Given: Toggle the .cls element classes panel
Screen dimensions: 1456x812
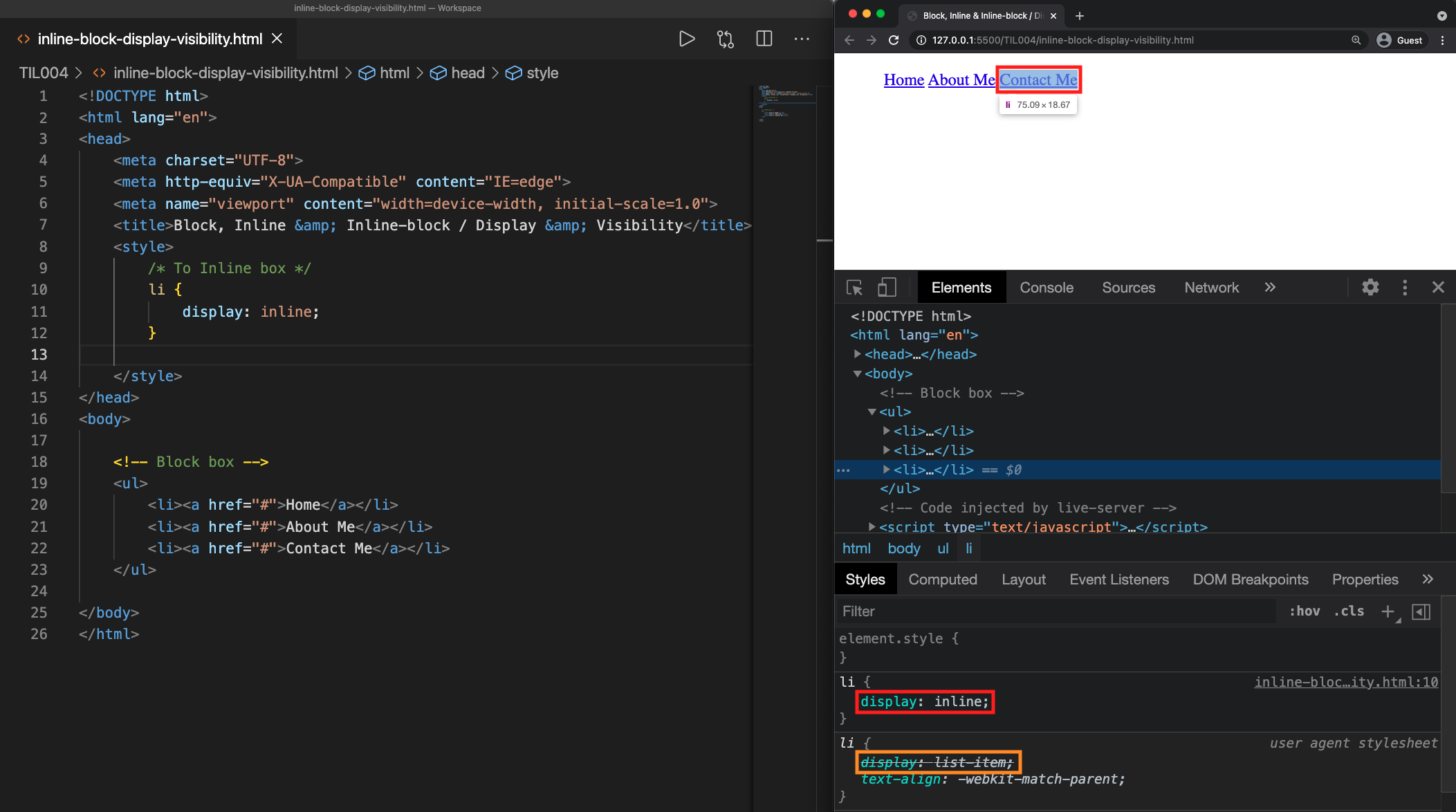Looking at the screenshot, I should pos(1349,611).
